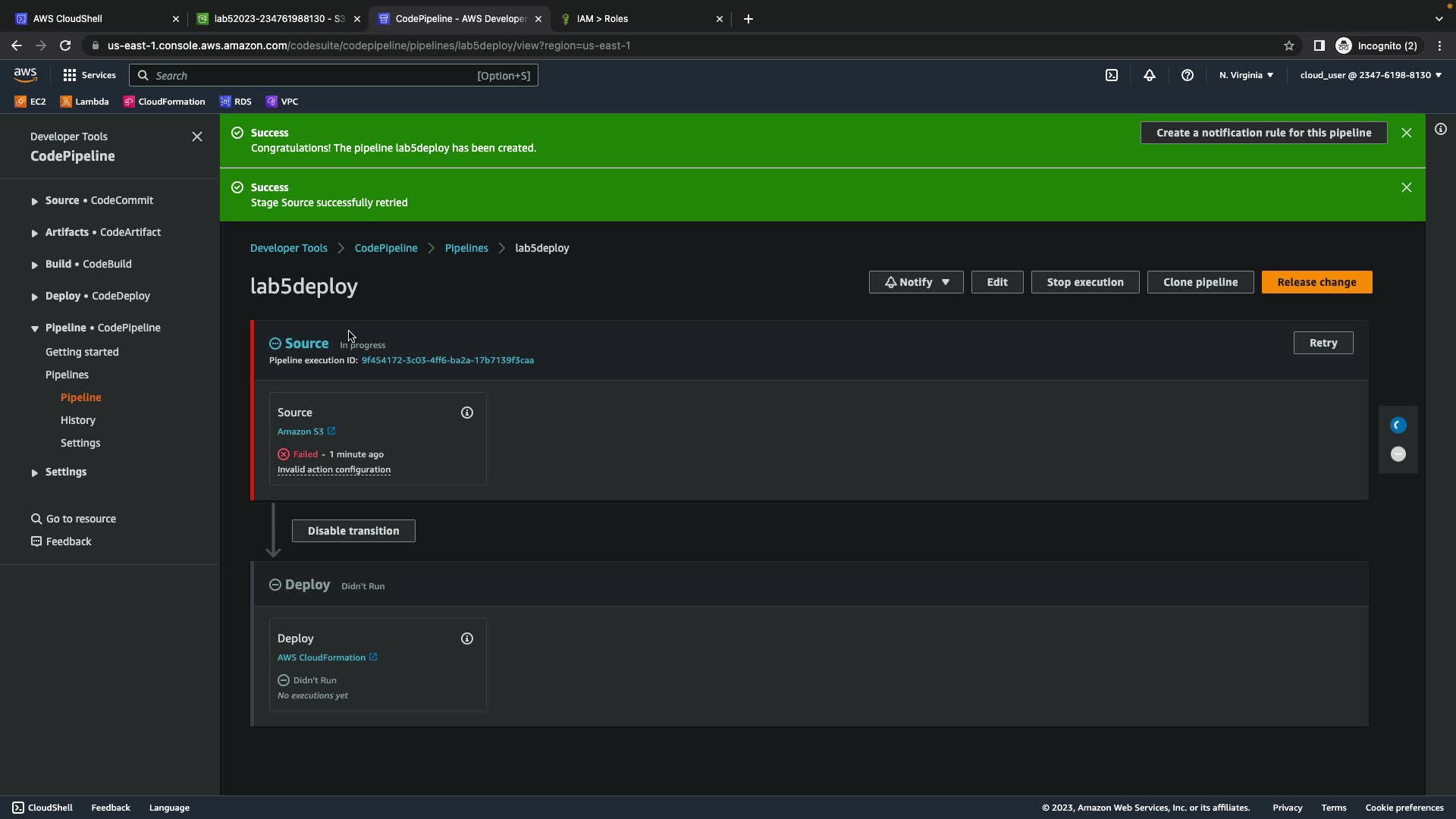Open the Notify dropdown
Screen dimensions: 1456x819
coord(915,282)
